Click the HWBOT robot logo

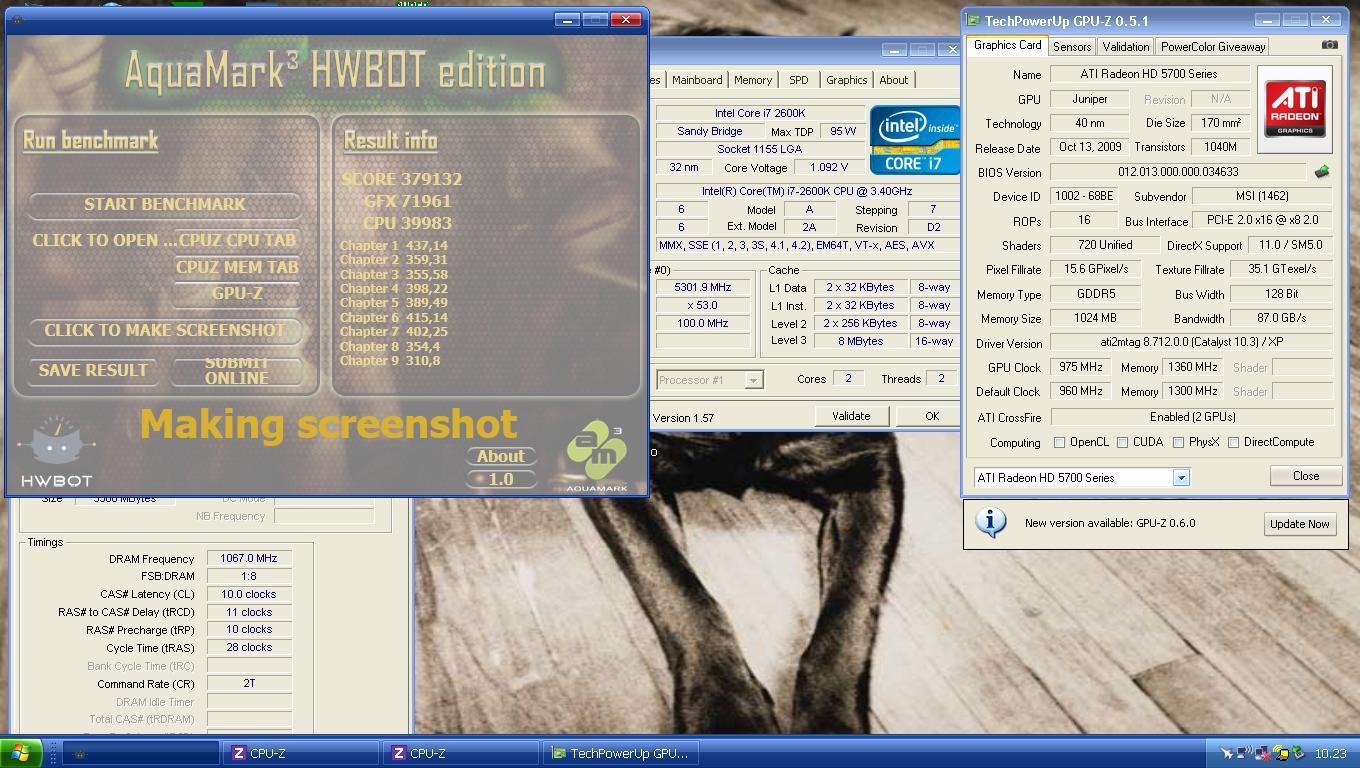[57, 452]
